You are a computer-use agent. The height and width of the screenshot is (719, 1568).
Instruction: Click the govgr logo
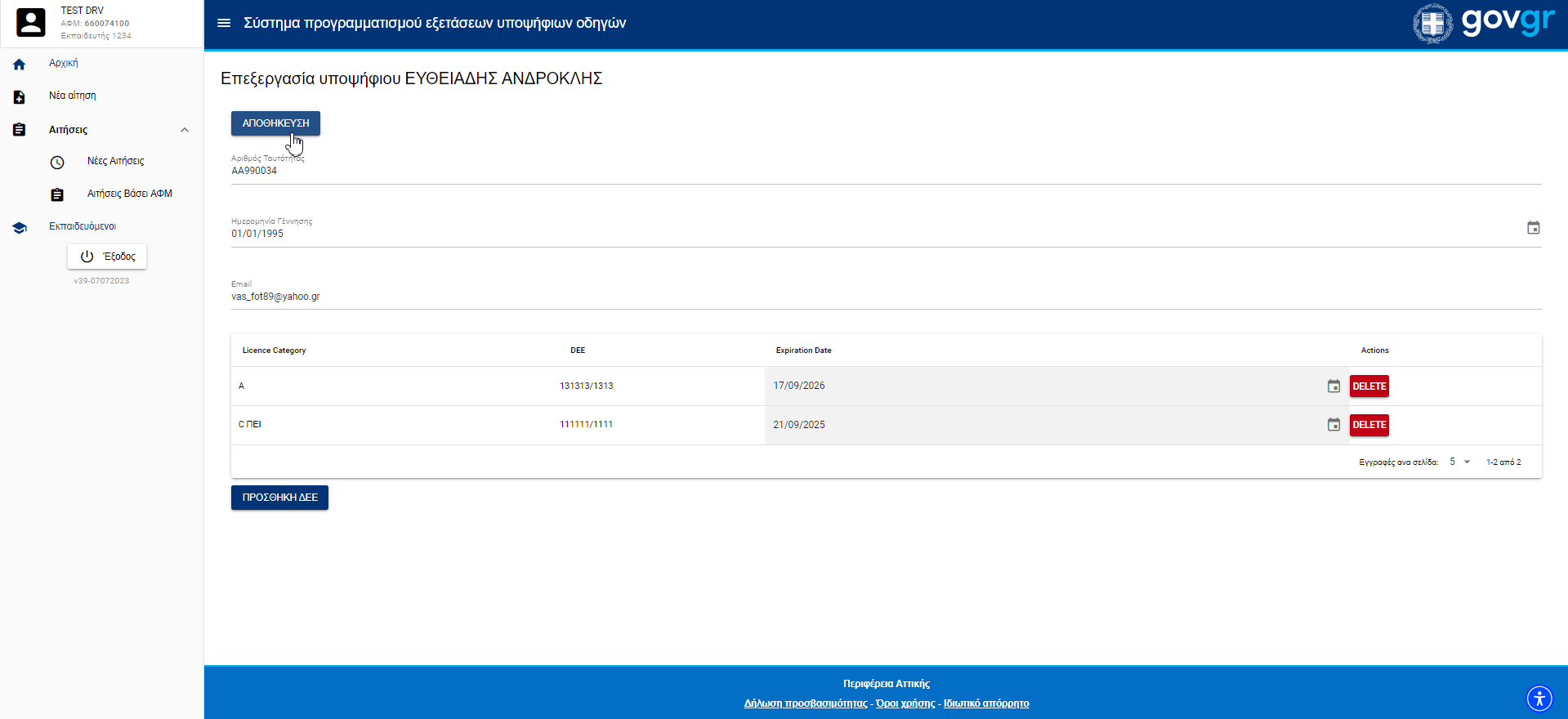pyautogui.click(x=1484, y=23)
